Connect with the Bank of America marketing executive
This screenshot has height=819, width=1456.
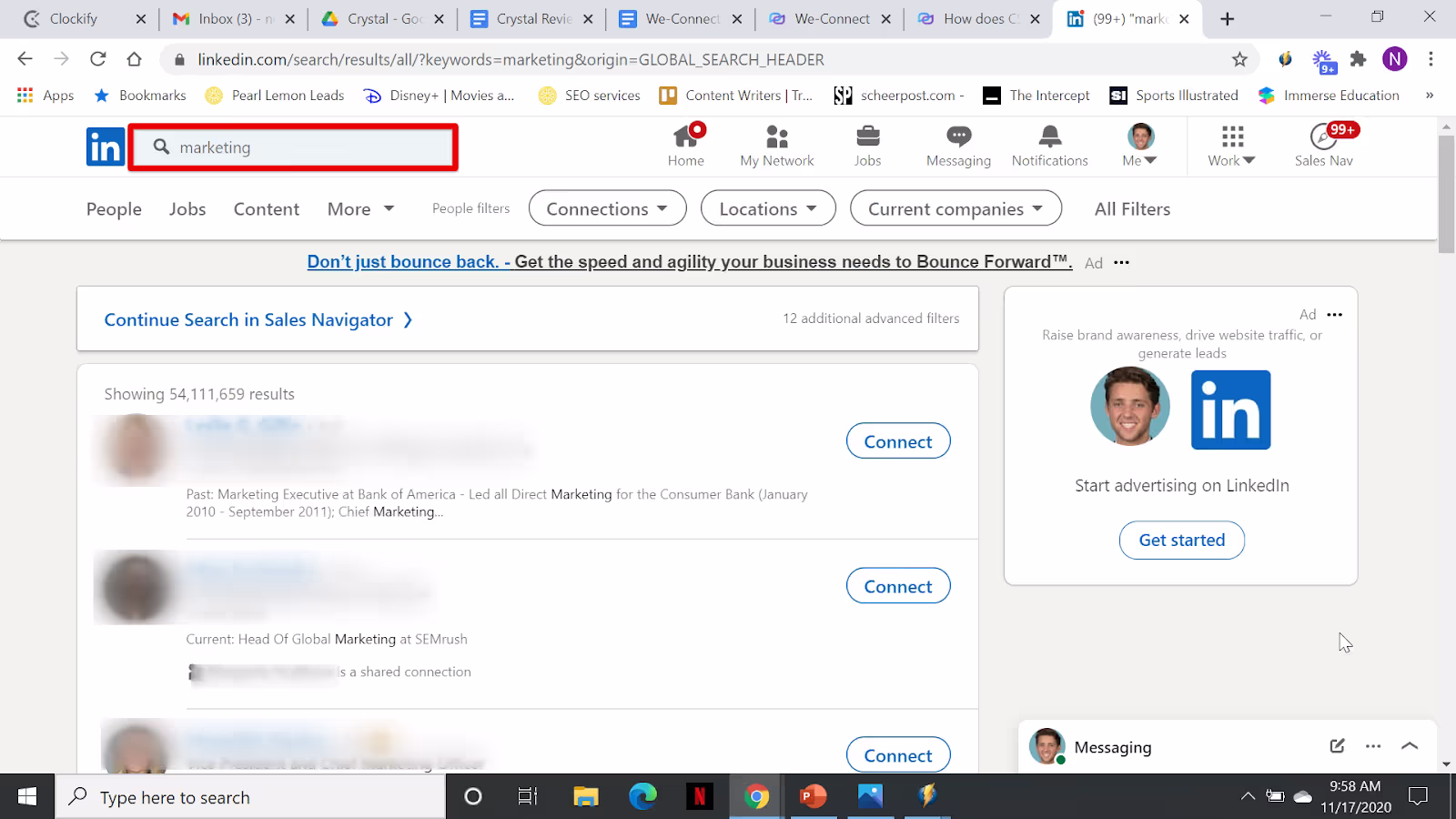[x=898, y=441]
